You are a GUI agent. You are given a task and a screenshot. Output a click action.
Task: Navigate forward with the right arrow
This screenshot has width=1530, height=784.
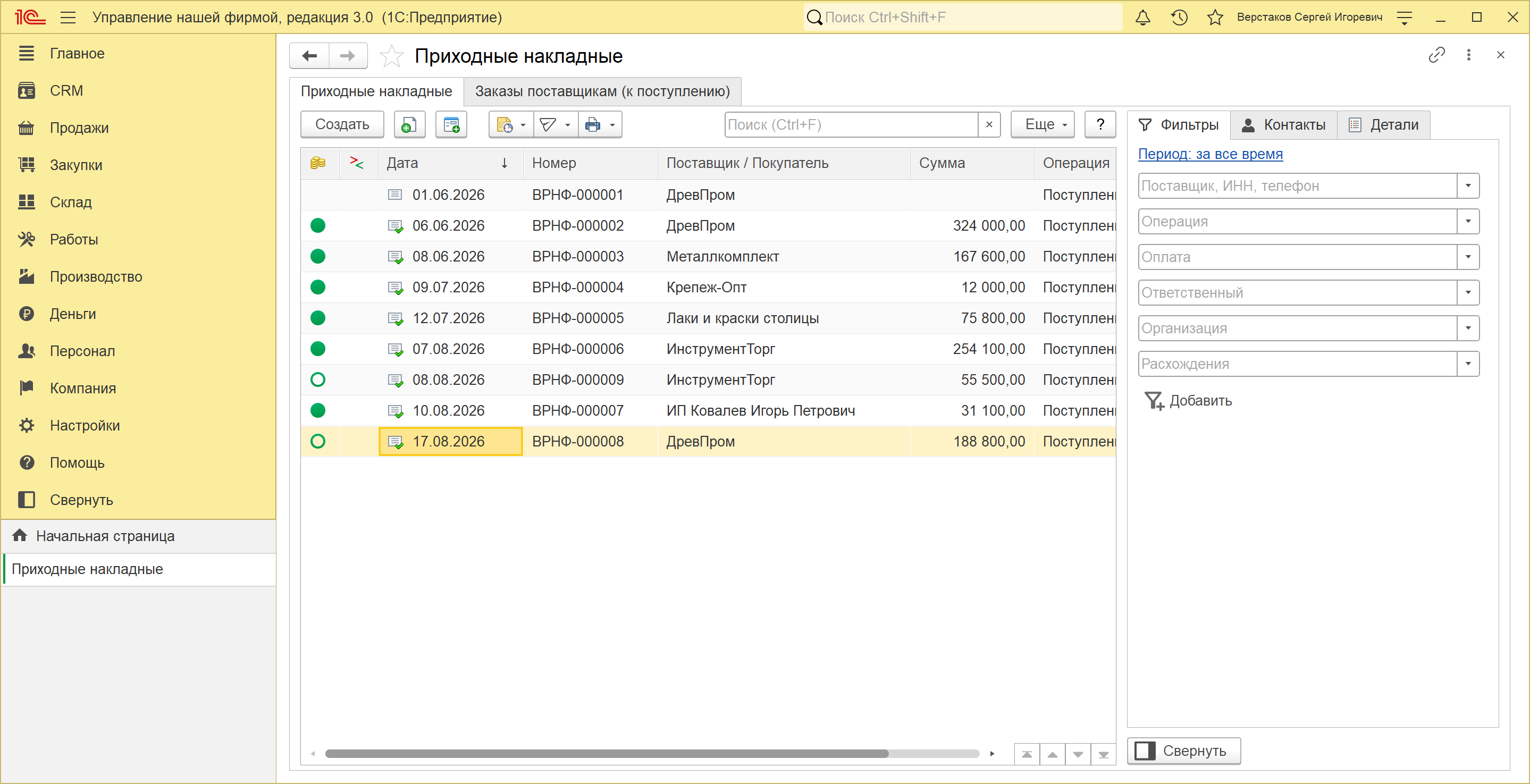348,56
